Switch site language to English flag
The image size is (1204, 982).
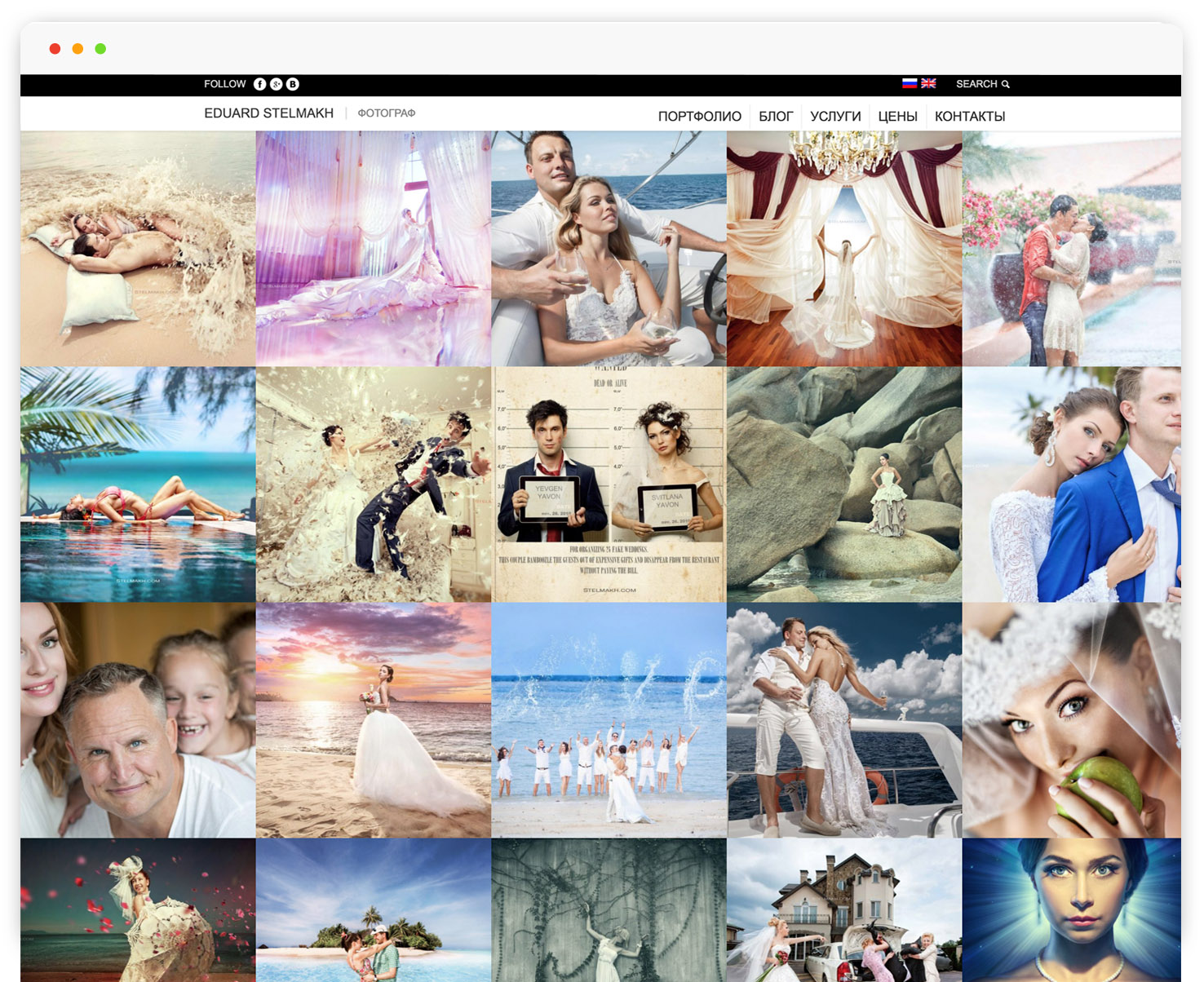[928, 83]
